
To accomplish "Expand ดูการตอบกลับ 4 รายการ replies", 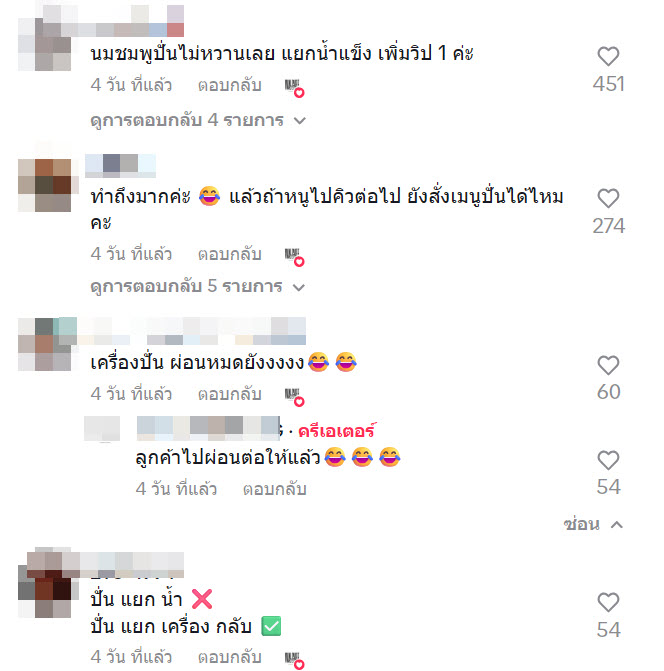I will (198, 120).
